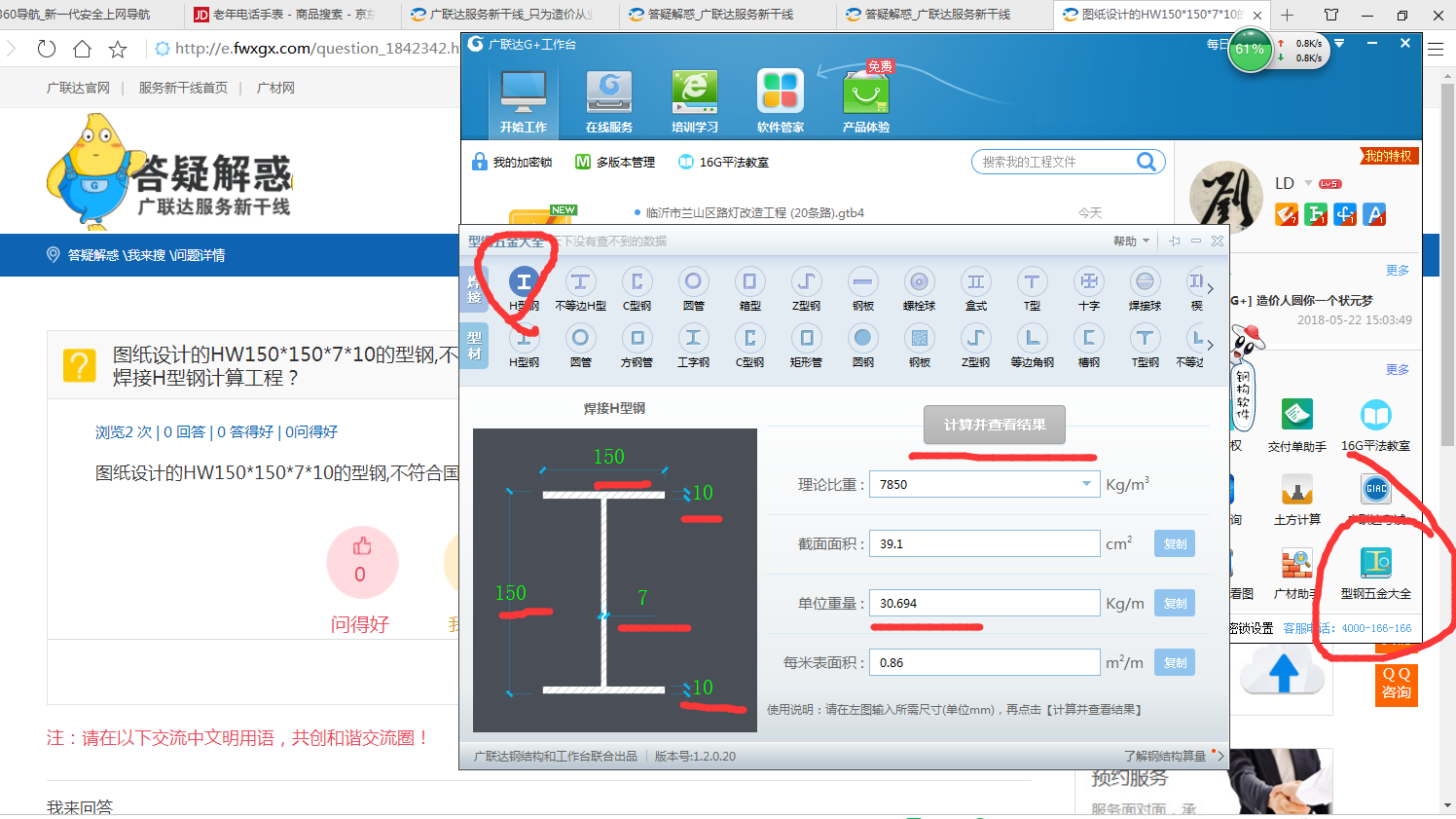Expand the LD user account dropdown
The height and width of the screenshot is (819, 1456).
tap(1308, 183)
